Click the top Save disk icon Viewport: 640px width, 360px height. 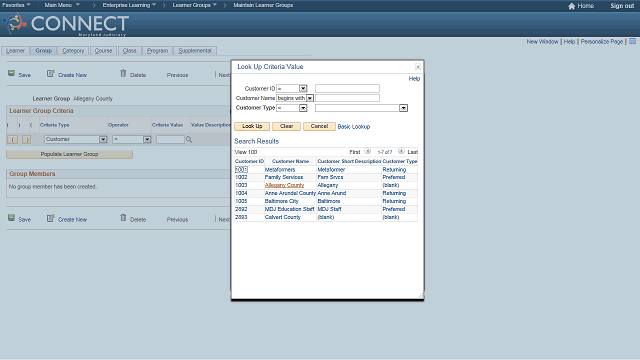tap(11, 73)
